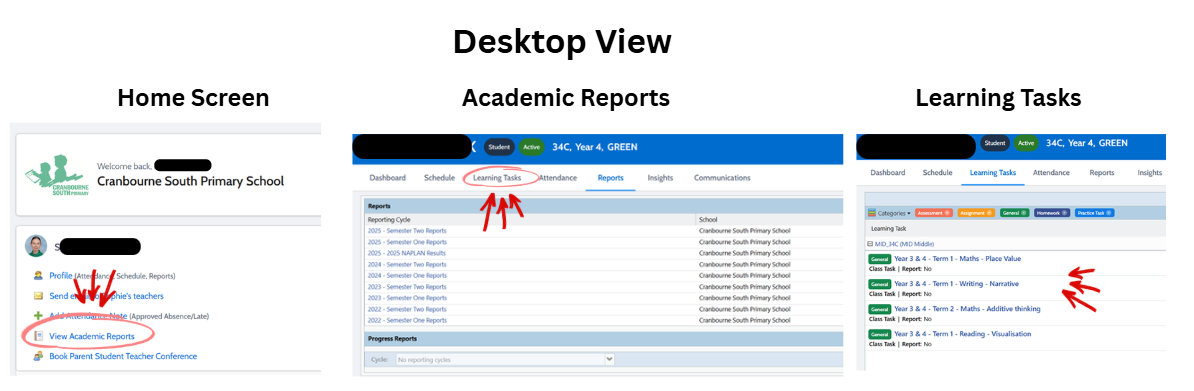Image resolution: width=1194 pixels, height=391 pixels.
Task: Toggle the Homework category filter
Action: click(1052, 213)
